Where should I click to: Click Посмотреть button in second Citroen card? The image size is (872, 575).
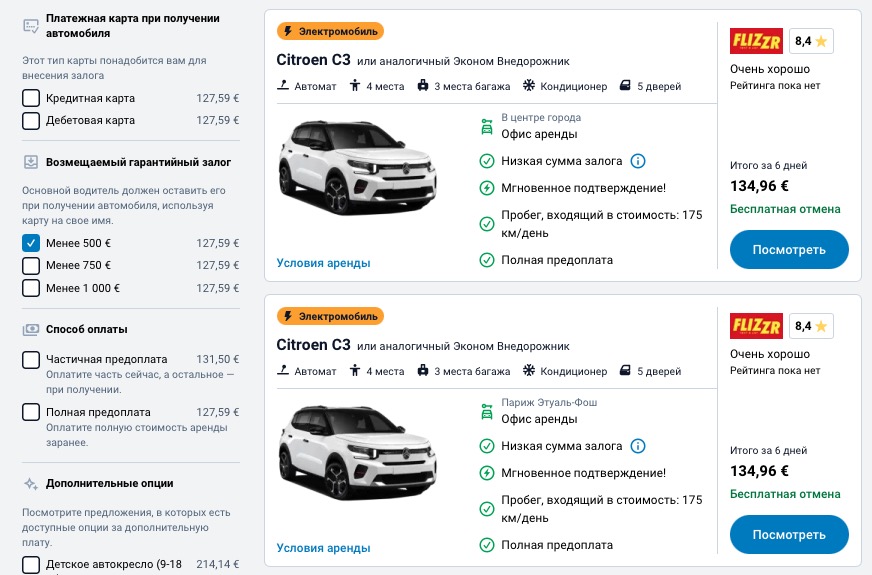point(789,534)
